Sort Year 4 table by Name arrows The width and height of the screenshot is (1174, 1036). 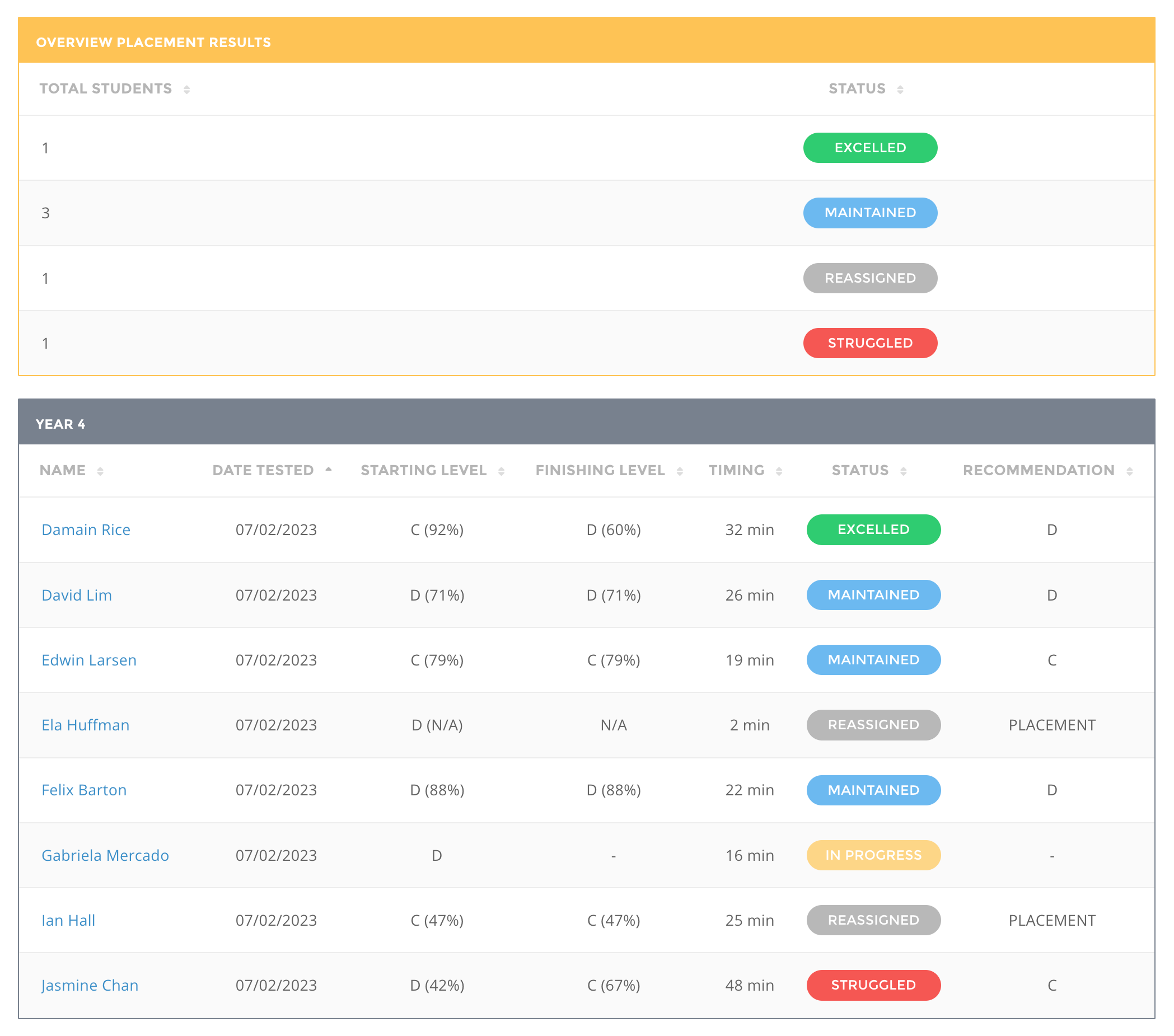pyautogui.click(x=100, y=471)
